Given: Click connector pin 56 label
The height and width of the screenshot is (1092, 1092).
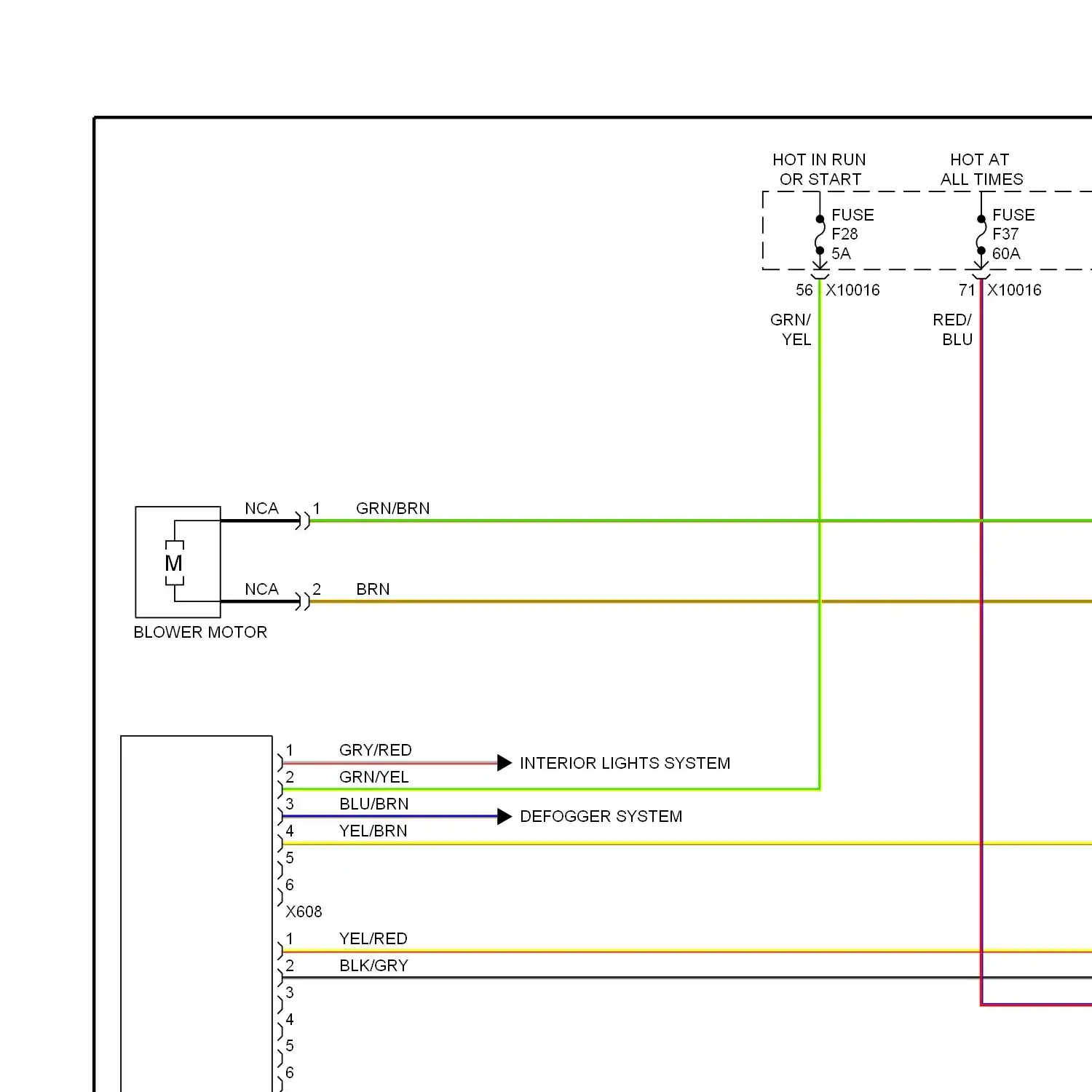Looking at the screenshot, I should [x=804, y=290].
